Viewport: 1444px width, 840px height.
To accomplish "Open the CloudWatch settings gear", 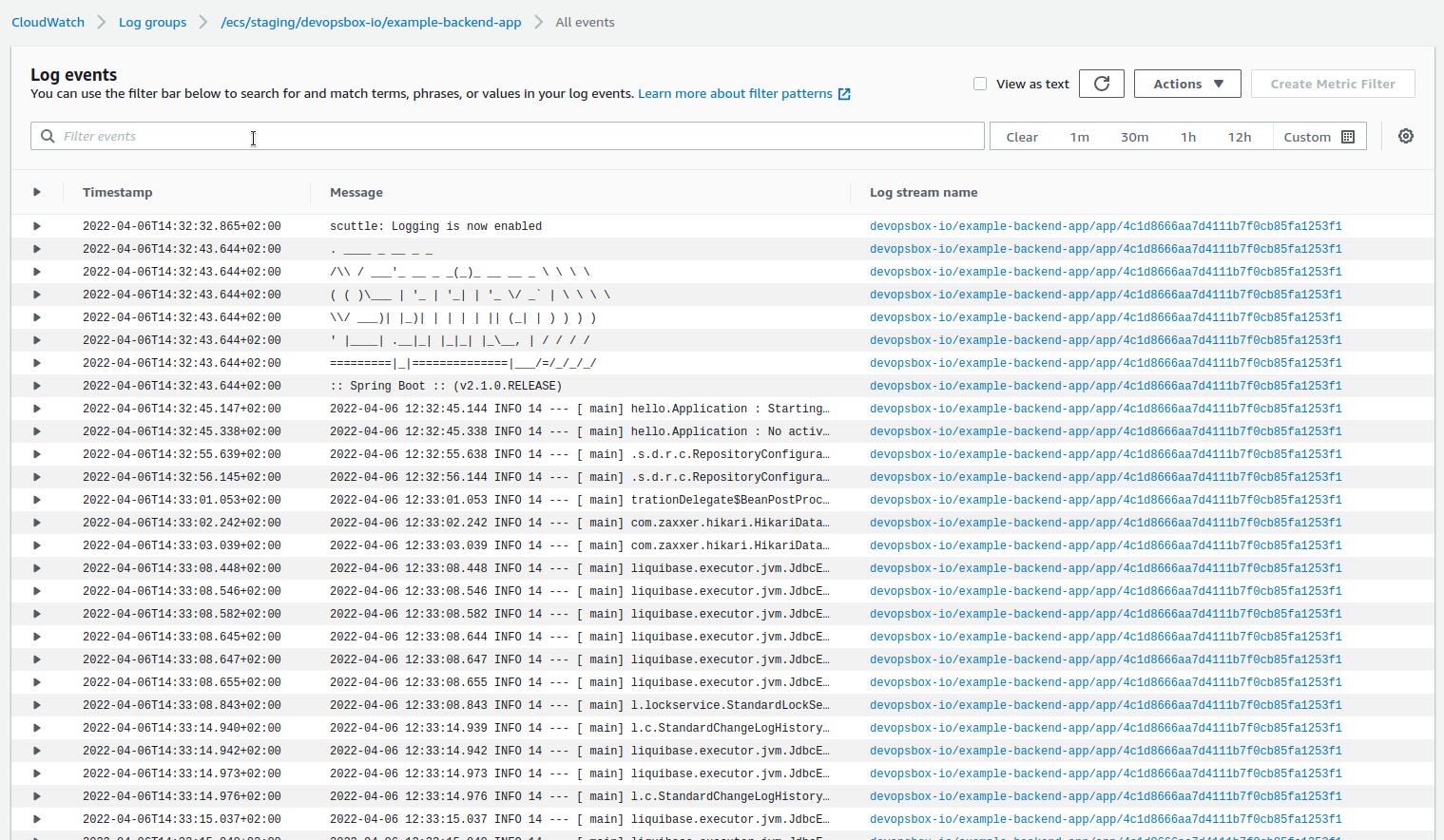I will [1405, 136].
